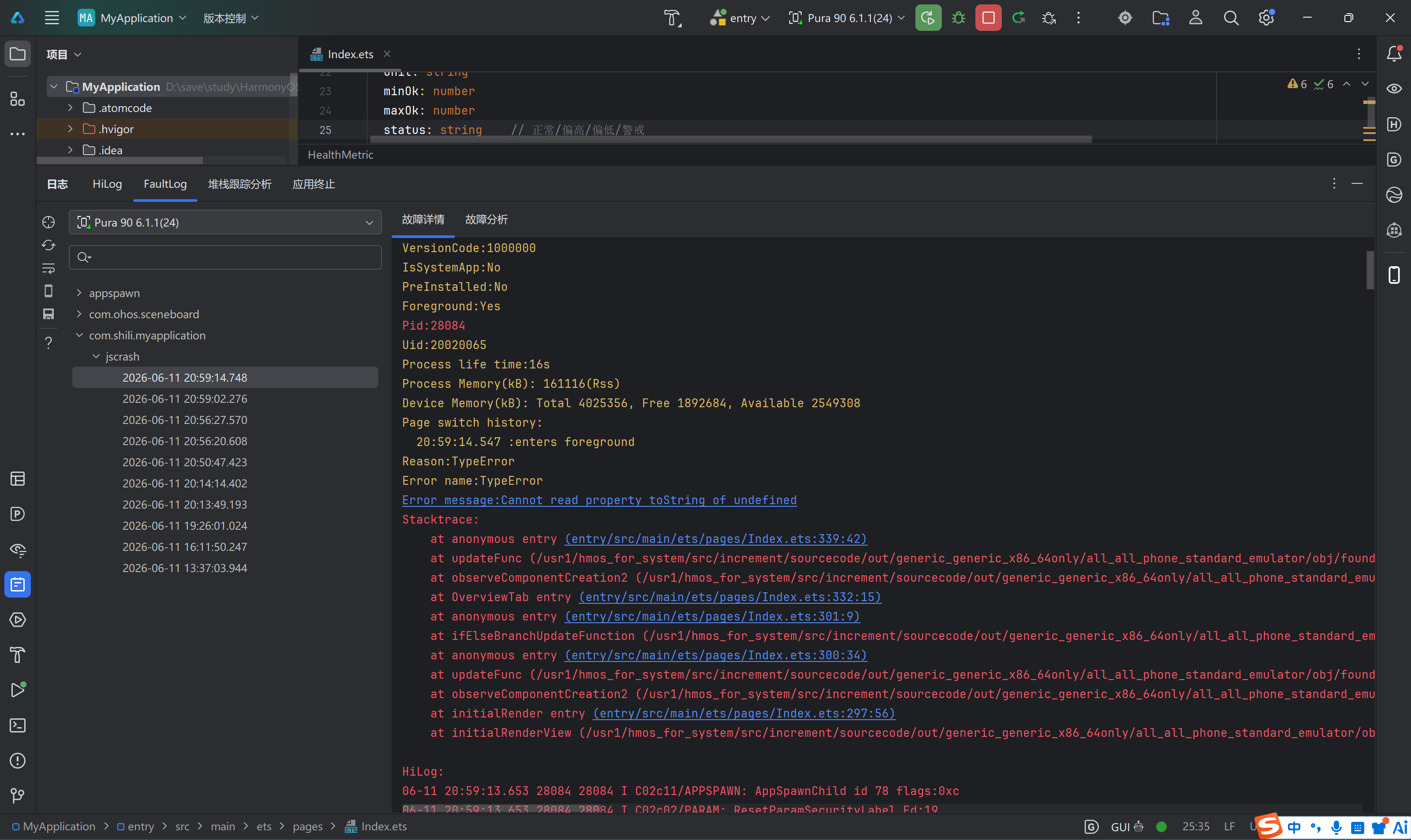Screen dimensions: 1411x840
Task: Select the 故障详情 tab
Action: pos(423,219)
